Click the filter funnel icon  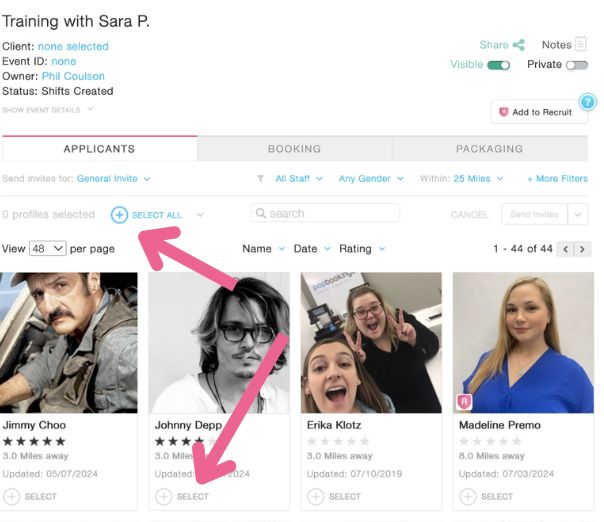(x=260, y=179)
